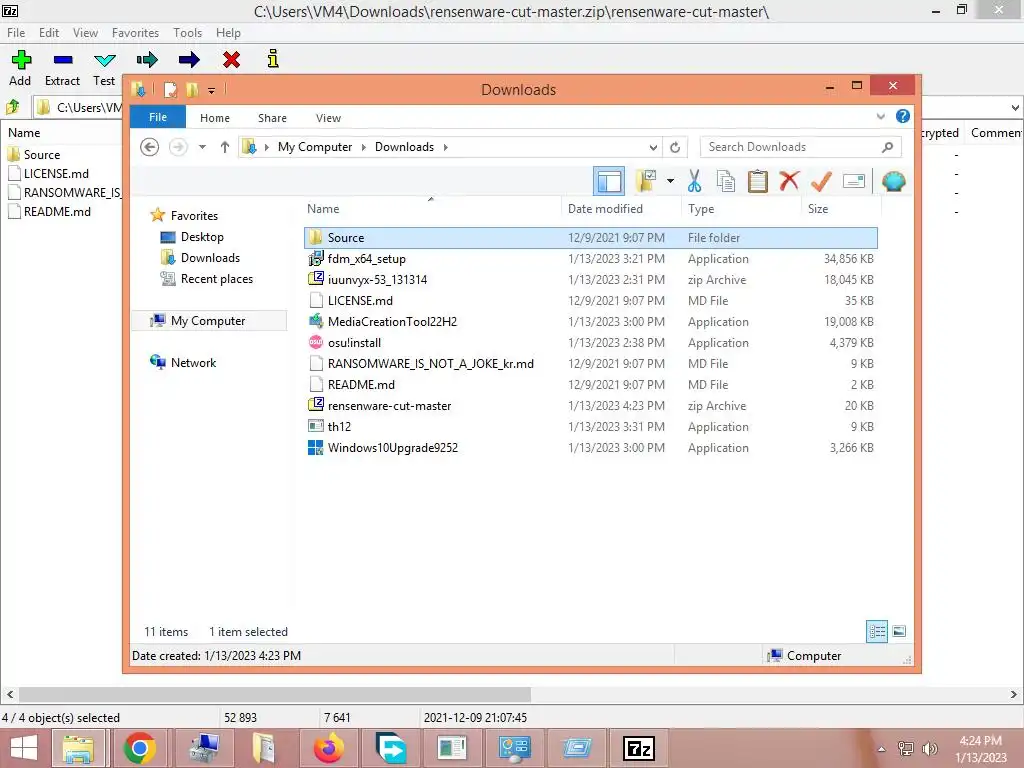1024x768 pixels.
Task: Expand the address bar history dropdown in Downloads
Action: tap(653, 148)
